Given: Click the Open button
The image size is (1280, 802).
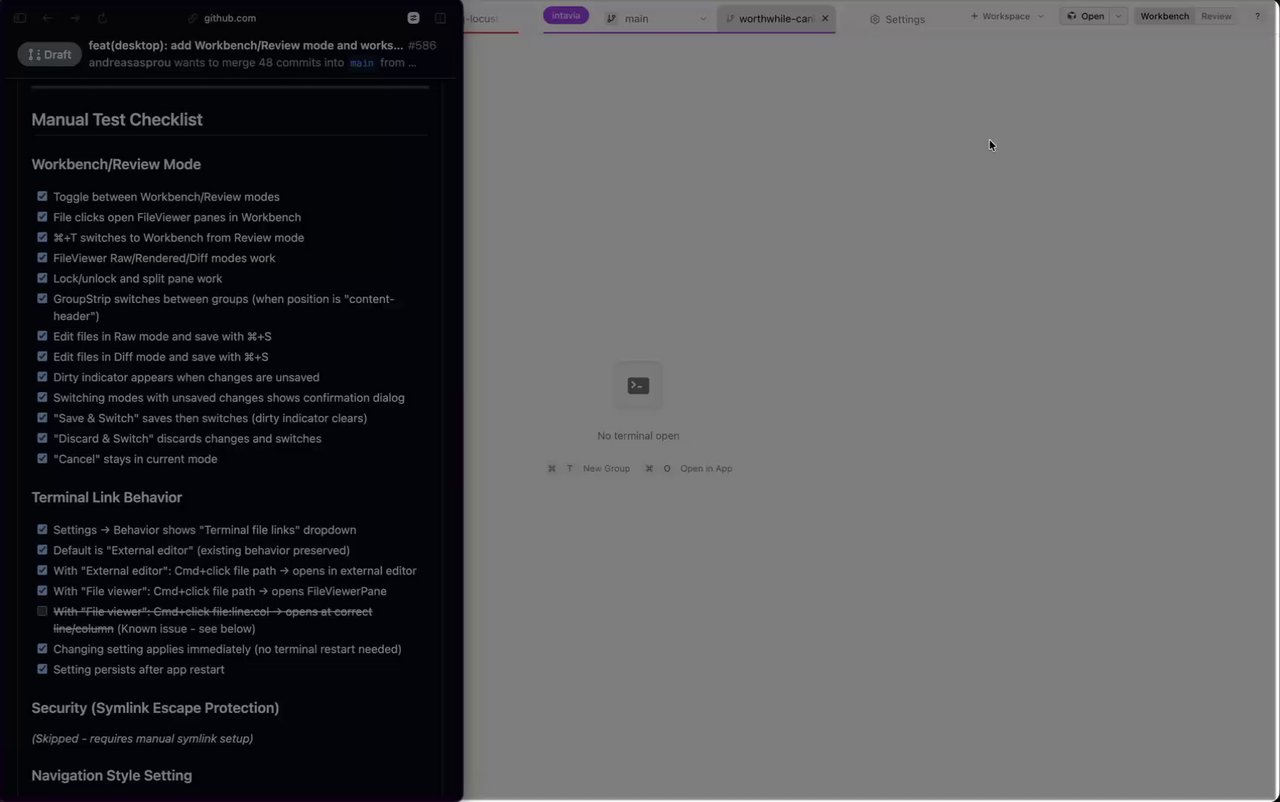Looking at the screenshot, I should [1086, 16].
